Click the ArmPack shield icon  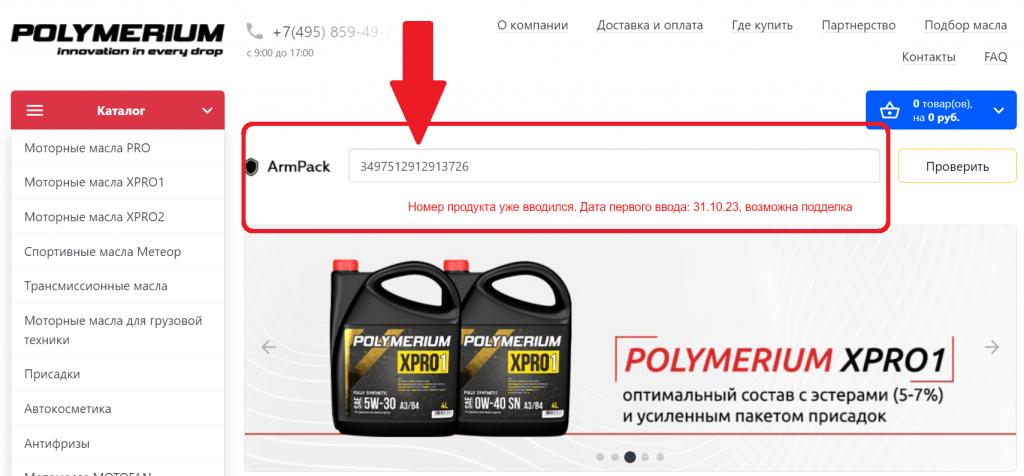[x=251, y=167]
